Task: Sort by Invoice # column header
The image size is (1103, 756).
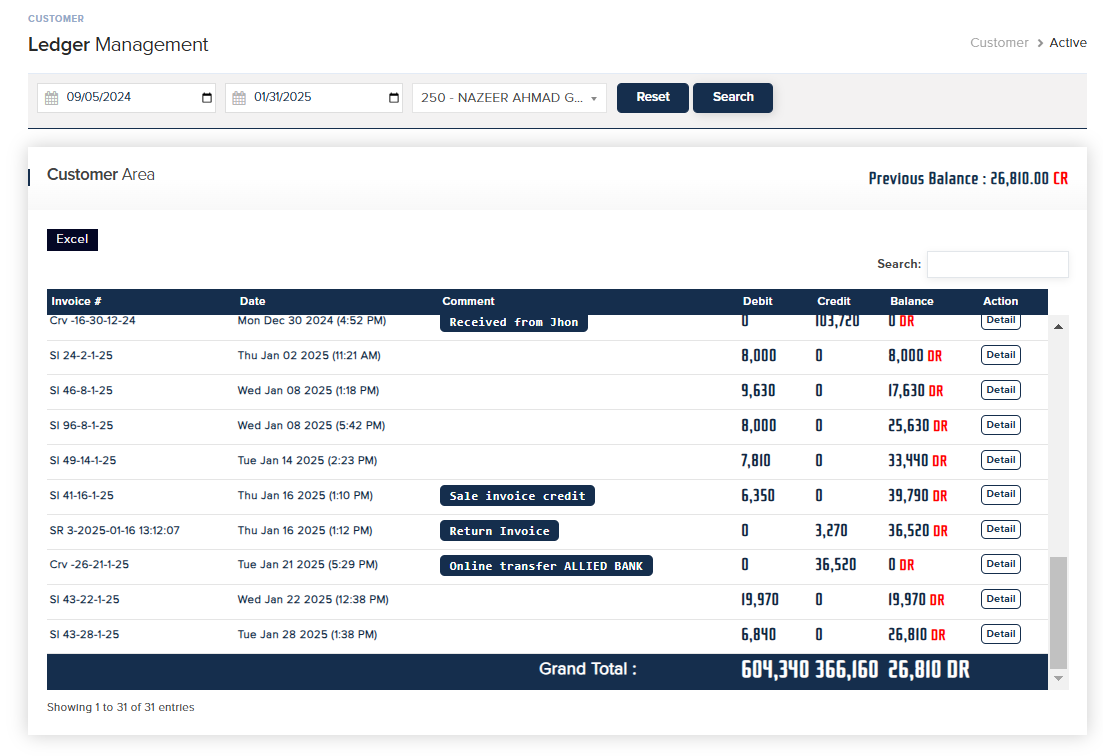Action: (x=76, y=301)
